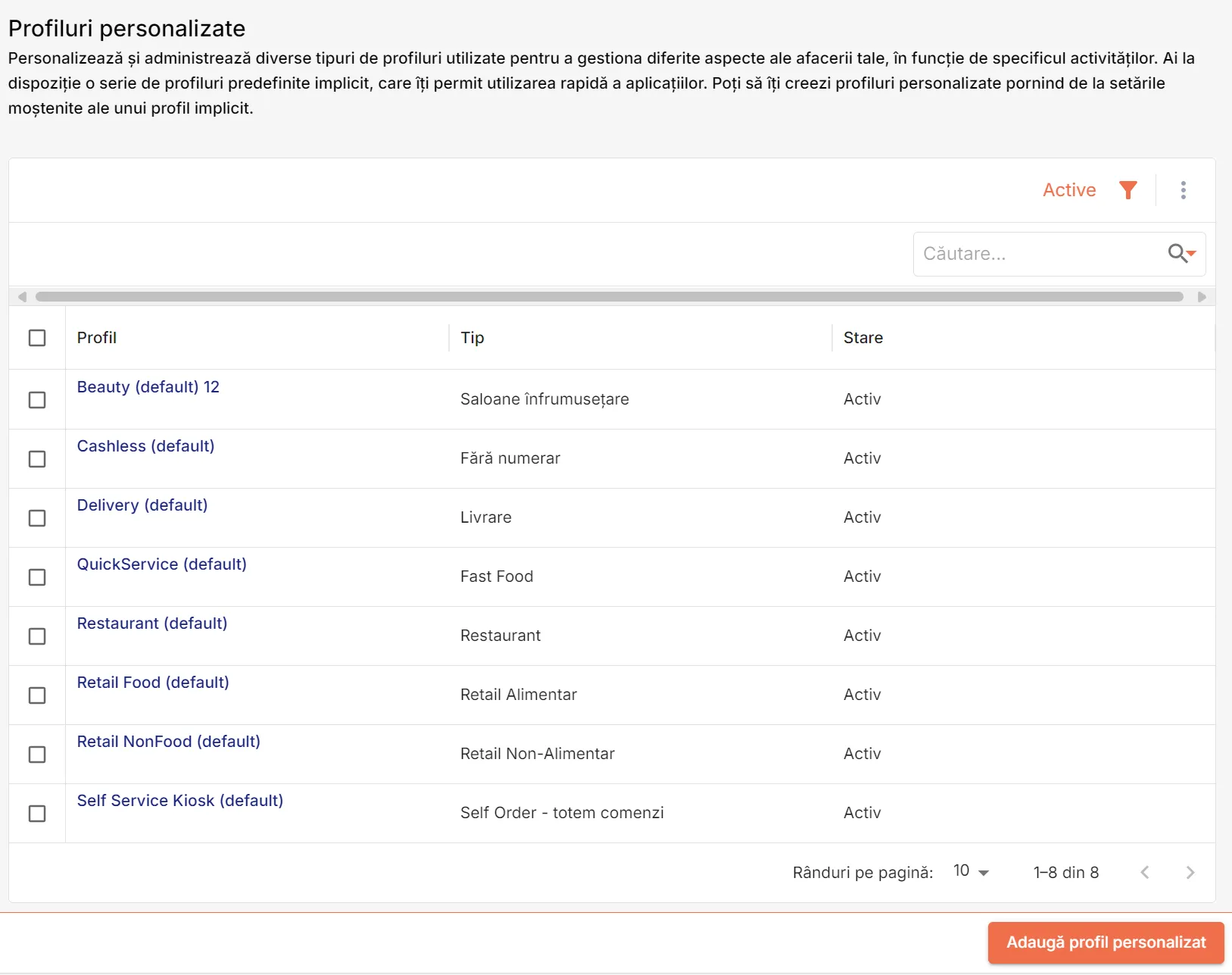Sort by the Stare column header

(x=863, y=338)
